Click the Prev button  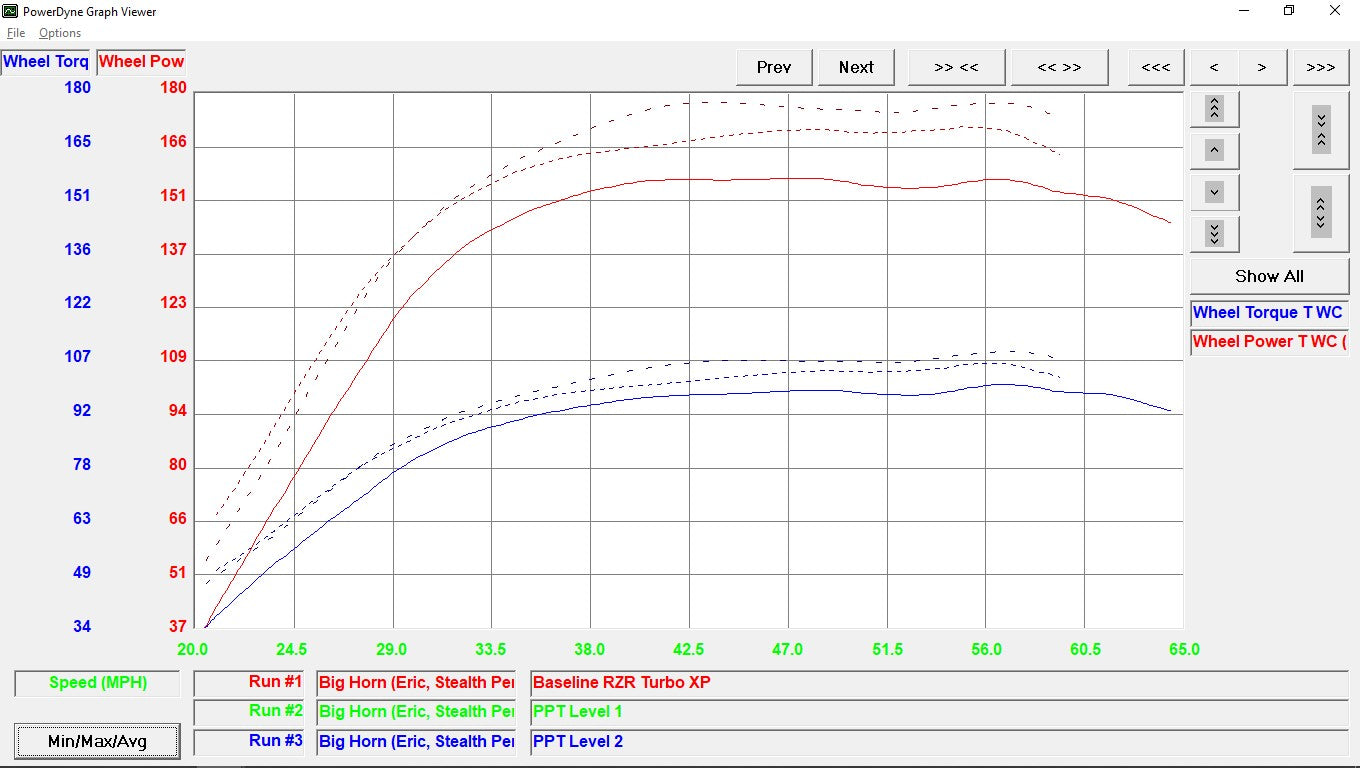pos(774,67)
